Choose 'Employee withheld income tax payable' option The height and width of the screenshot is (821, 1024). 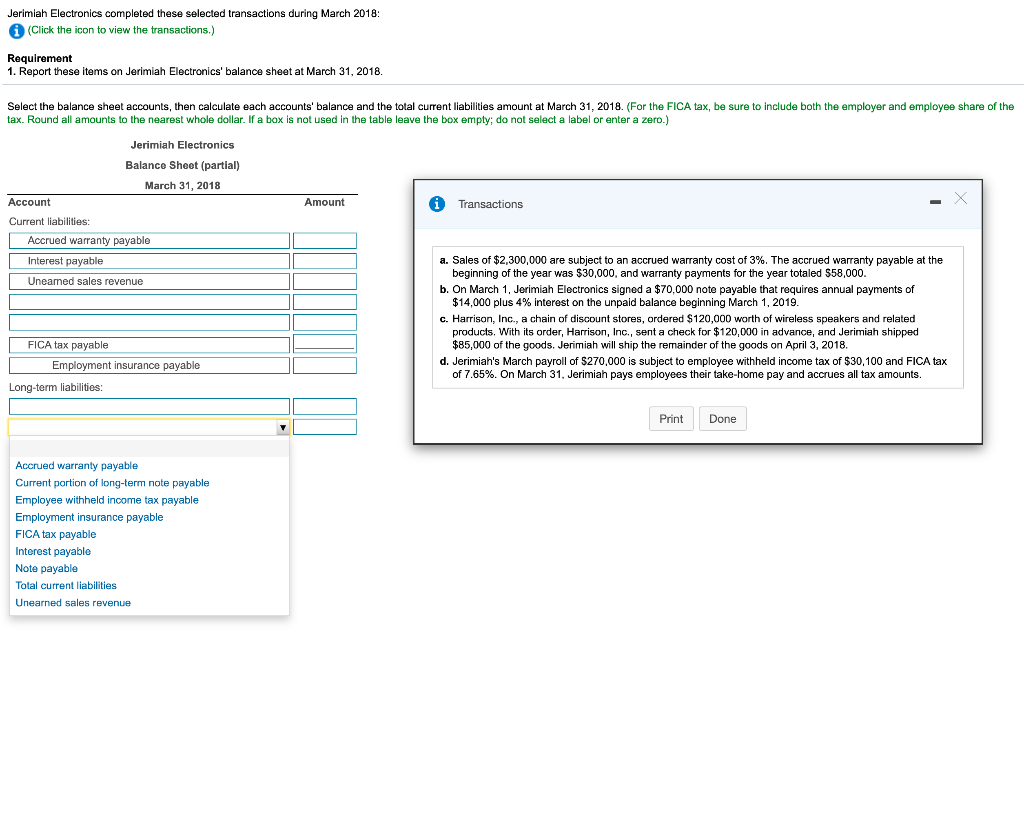click(107, 500)
